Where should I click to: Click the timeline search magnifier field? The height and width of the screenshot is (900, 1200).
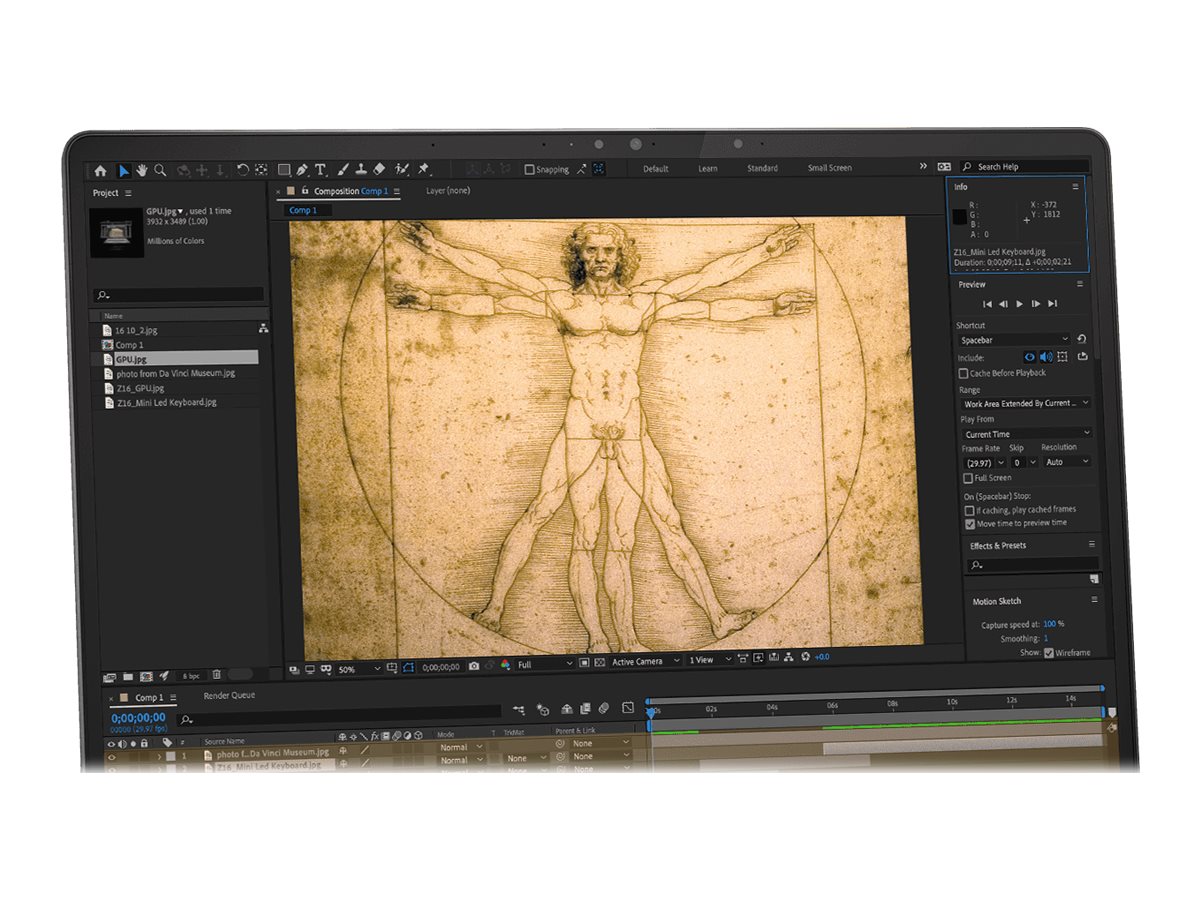[340, 717]
